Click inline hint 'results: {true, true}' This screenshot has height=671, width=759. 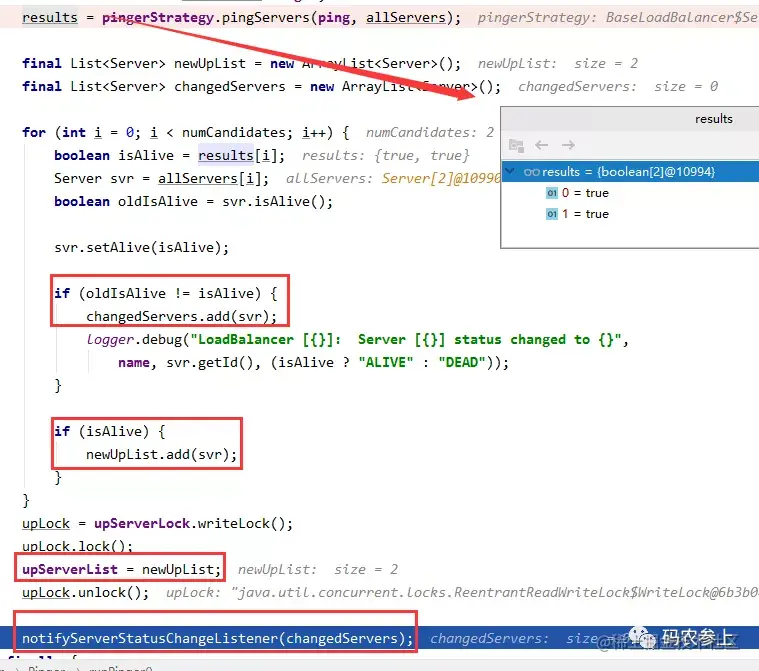pyautogui.click(x=386, y=155)
